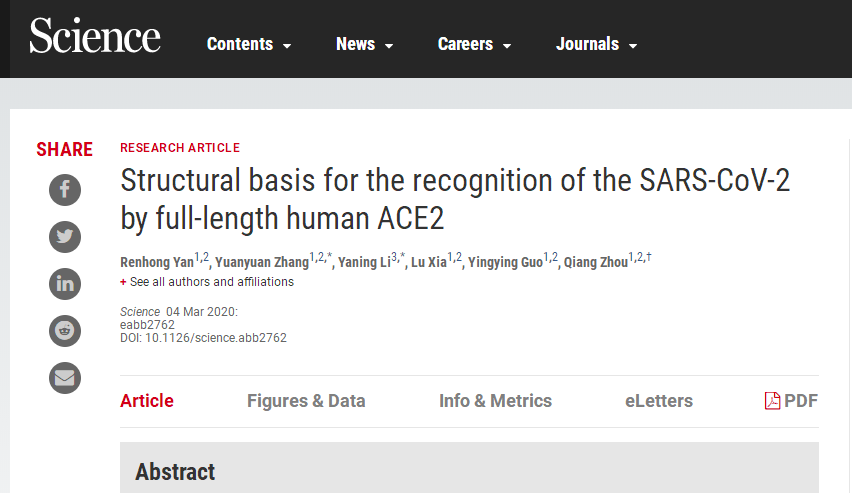Email this article via envelope icon

[65, 377]
